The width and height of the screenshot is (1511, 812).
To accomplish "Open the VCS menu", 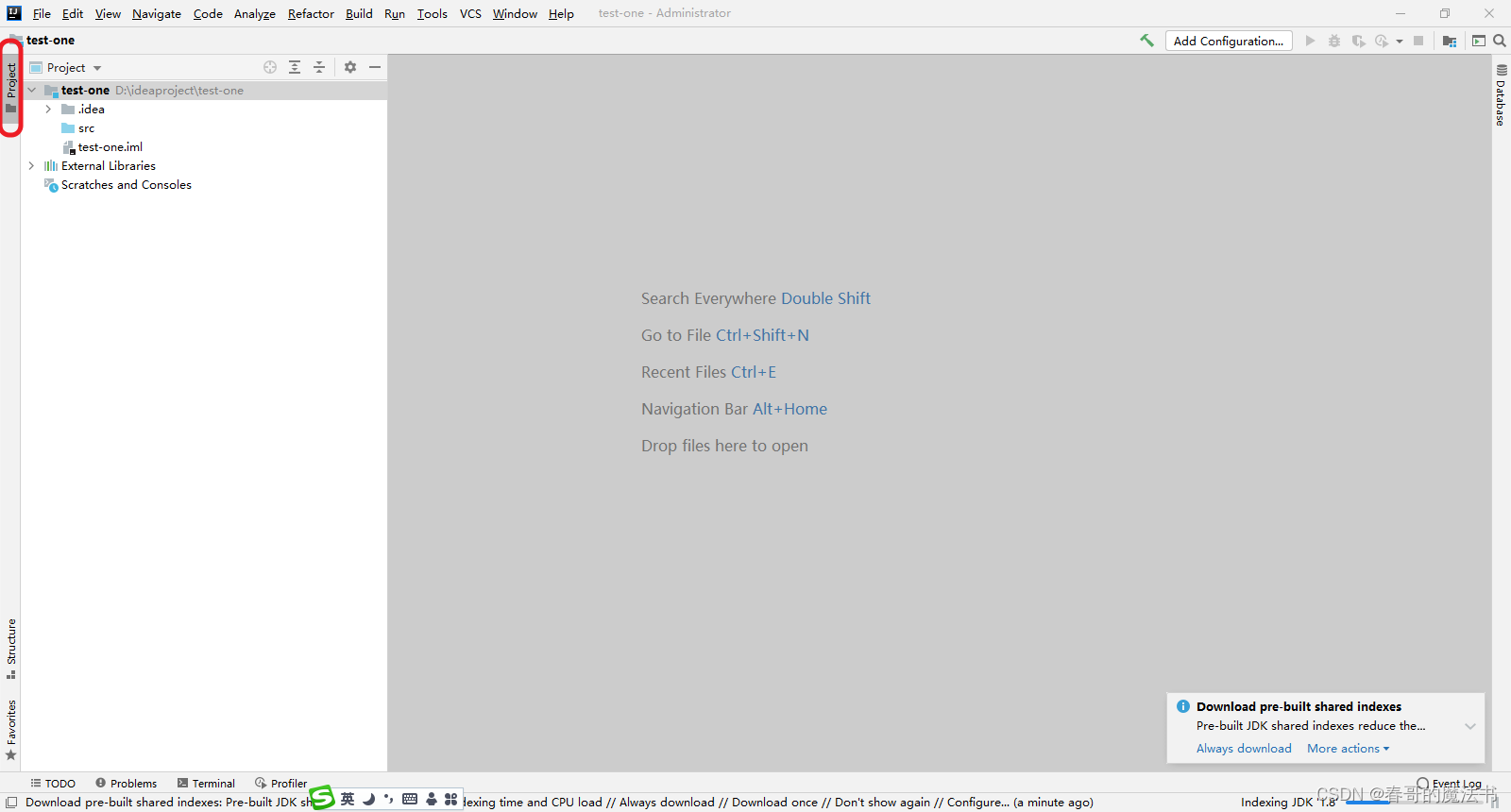I will (470, 13).
